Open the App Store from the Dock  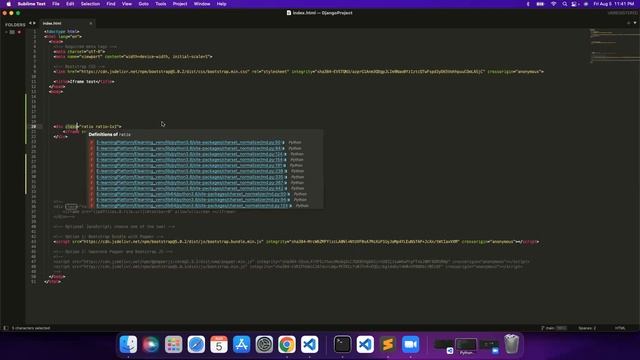tap(241, 344)
